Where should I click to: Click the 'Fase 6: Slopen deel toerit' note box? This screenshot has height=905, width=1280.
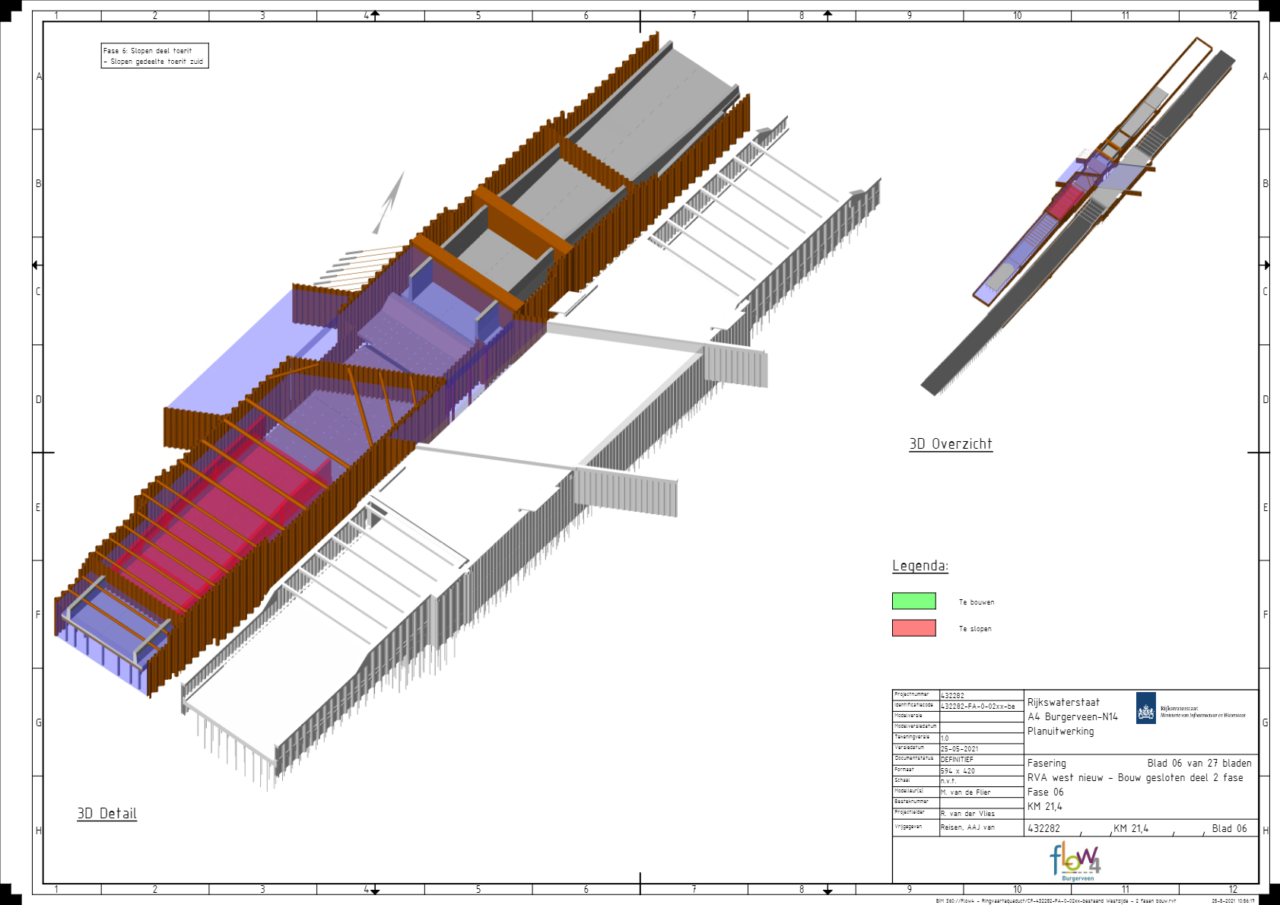tap(155, 56)
